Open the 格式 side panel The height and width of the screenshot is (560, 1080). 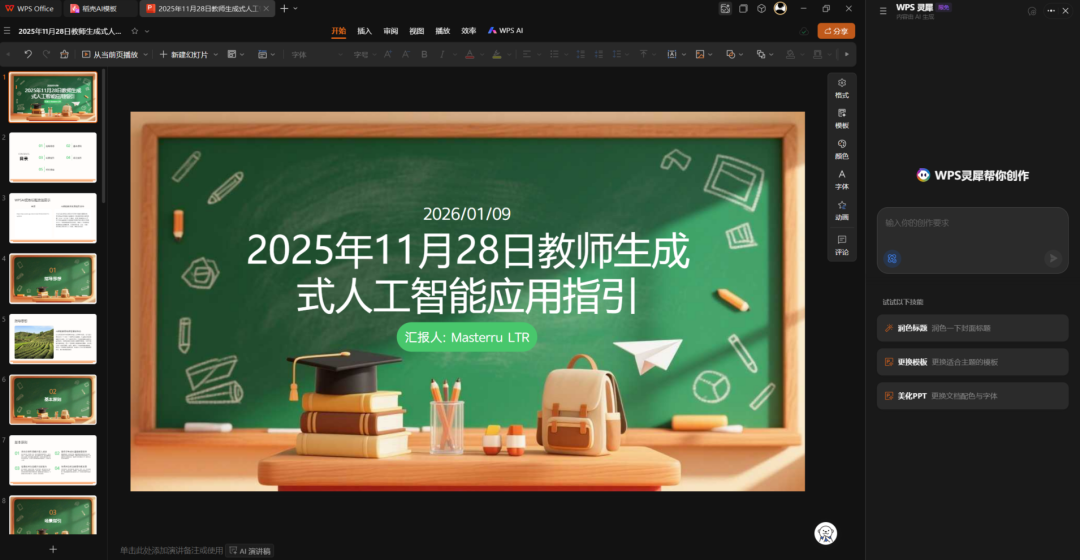point(842,88)
